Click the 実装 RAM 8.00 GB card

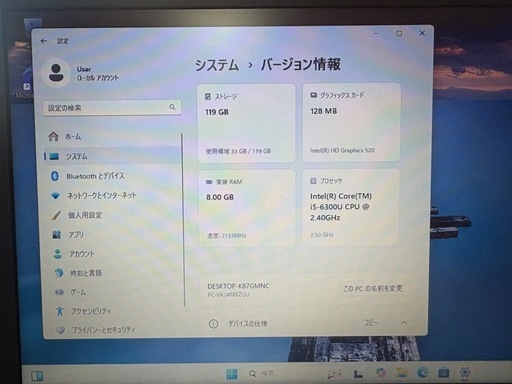[246, 208]
